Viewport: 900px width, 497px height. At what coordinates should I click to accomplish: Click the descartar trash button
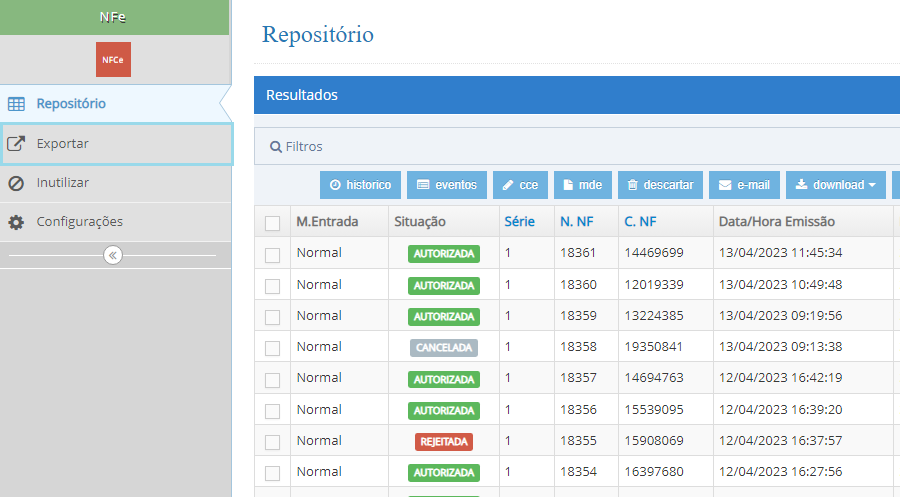coord(660,185)
